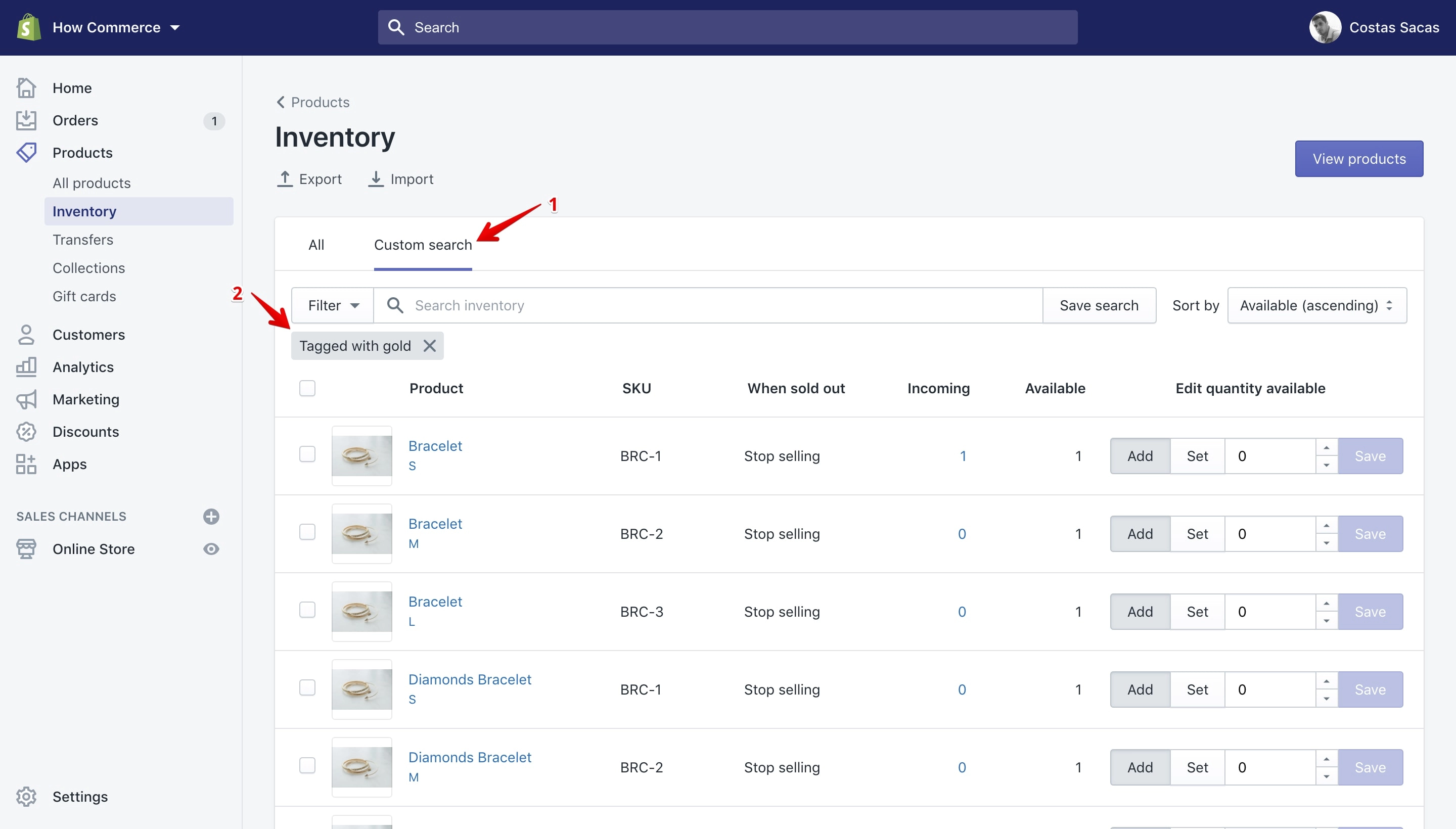
Task: Click the back chevron beside Products breadcrumb
Action: [x=281, y=102]
